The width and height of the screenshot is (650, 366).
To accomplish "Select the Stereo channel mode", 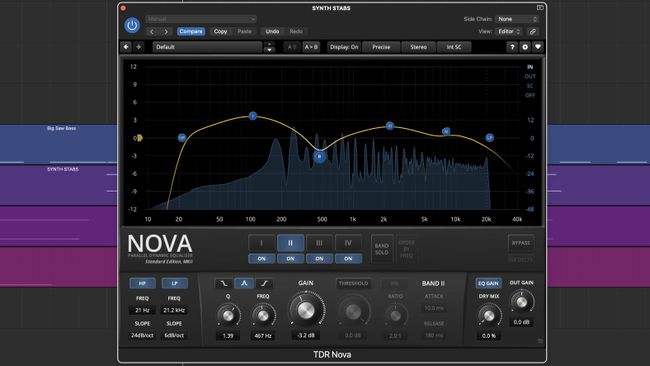I will 418,47.
